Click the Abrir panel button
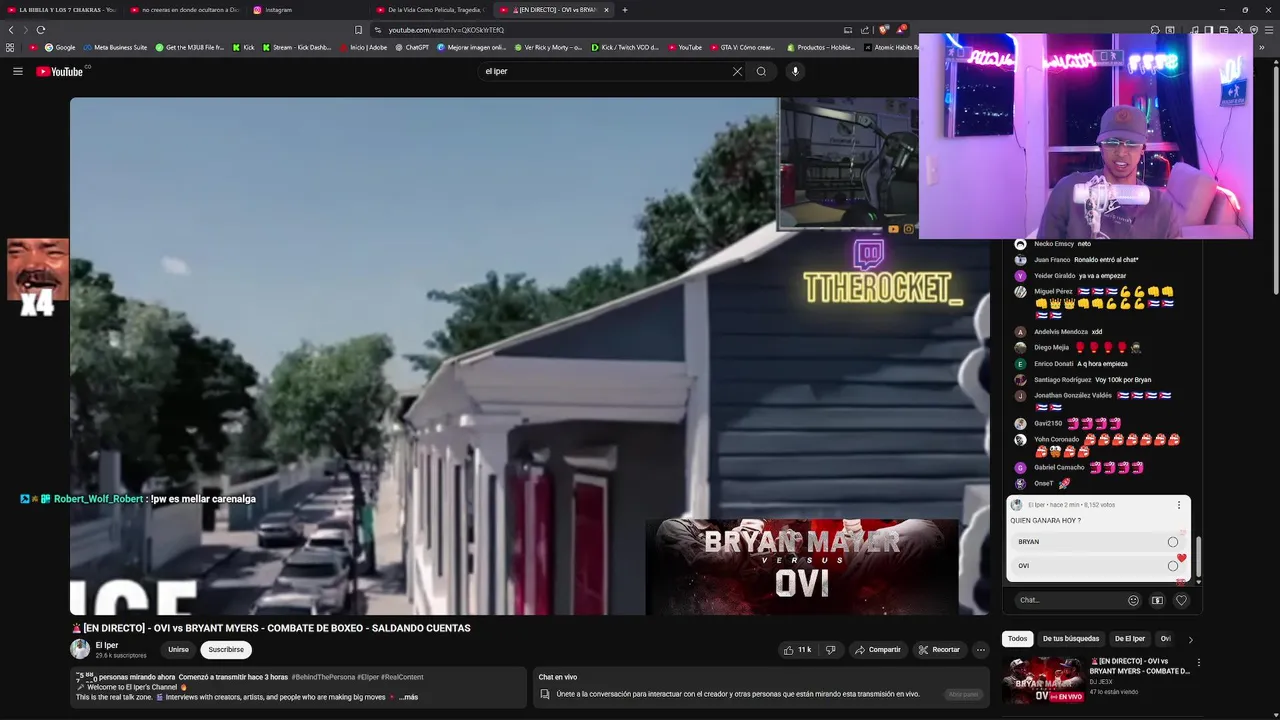 point(963,694)
